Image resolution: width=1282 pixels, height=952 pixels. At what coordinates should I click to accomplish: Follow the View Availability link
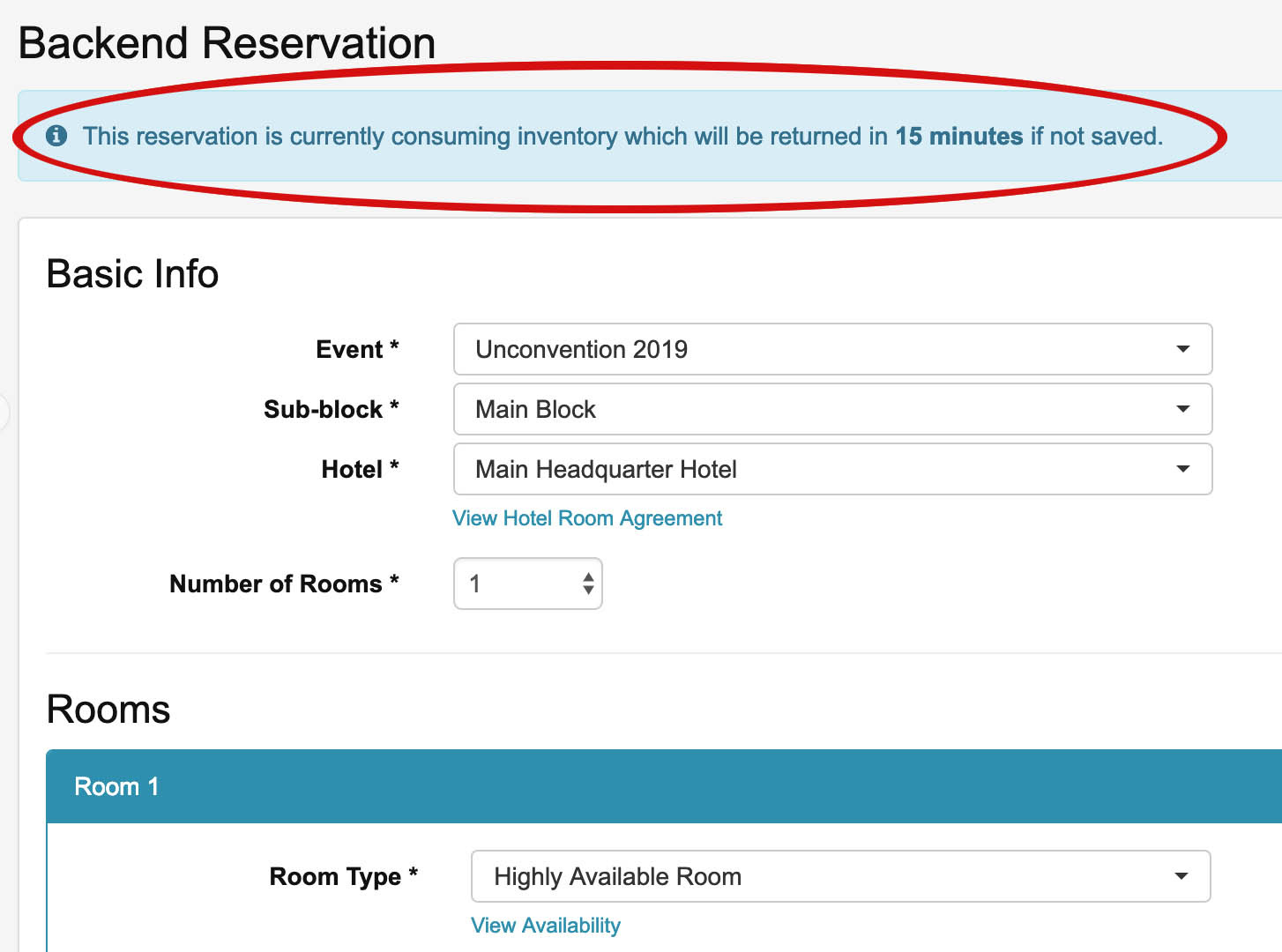tap(546, 926)
